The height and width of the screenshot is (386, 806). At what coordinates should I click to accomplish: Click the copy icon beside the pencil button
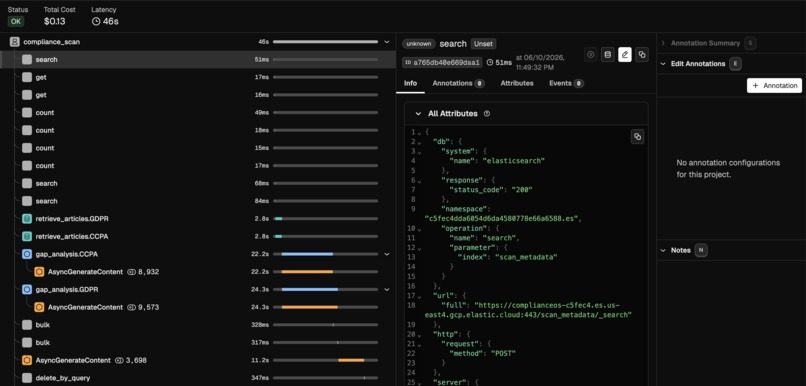pos(642,54)
